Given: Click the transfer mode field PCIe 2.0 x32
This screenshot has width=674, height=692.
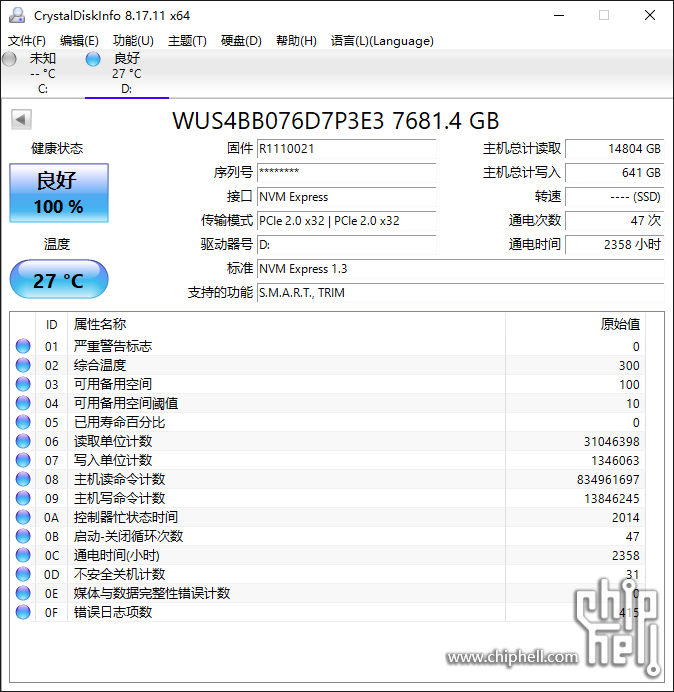Looking at the screenshot, I should (346, 220).
